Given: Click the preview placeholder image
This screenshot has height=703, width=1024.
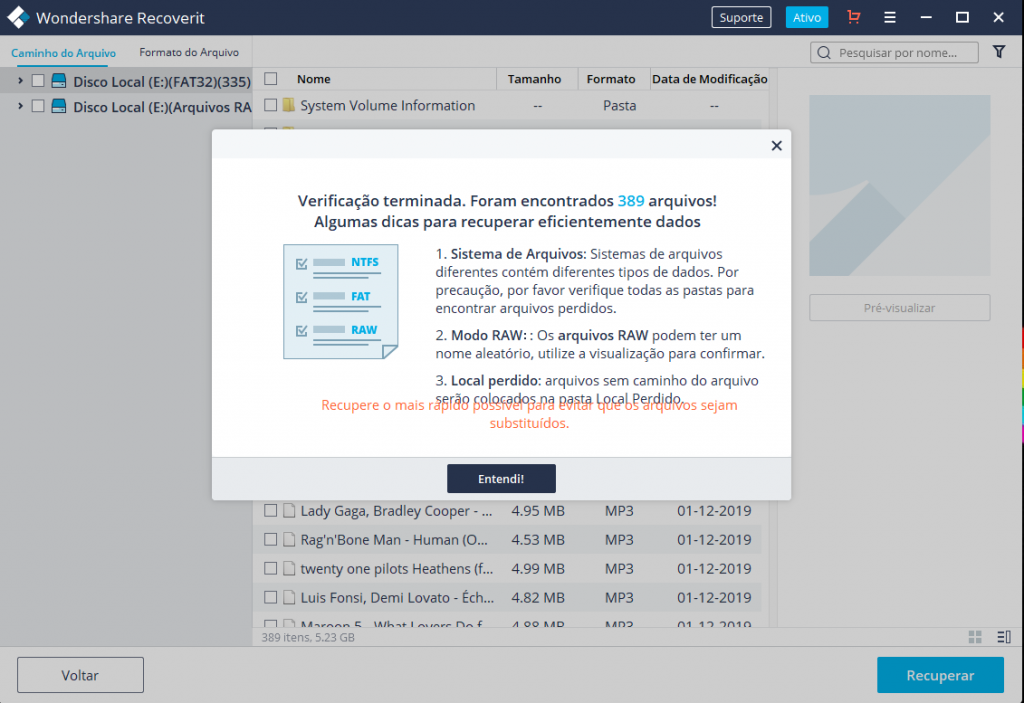Looking at the screenshot, I should pyautogui.click(x=899, y=186).
